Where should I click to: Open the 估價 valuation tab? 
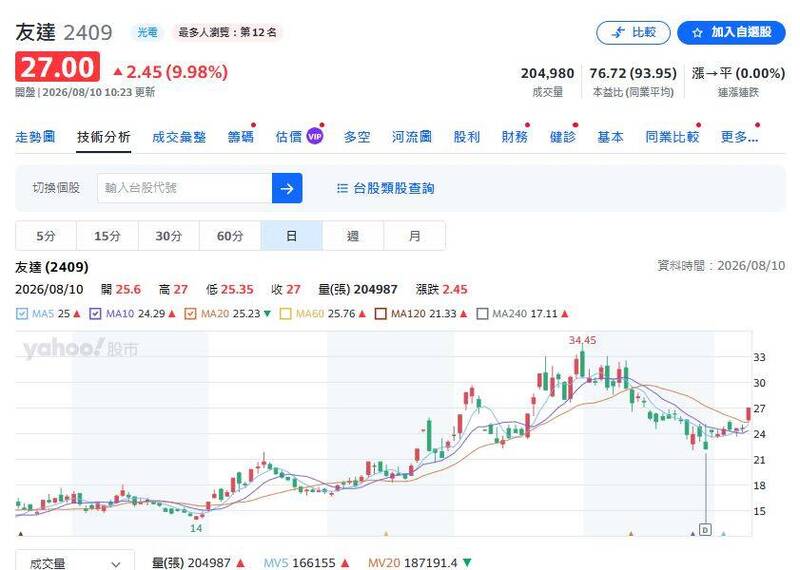[289, 137]
